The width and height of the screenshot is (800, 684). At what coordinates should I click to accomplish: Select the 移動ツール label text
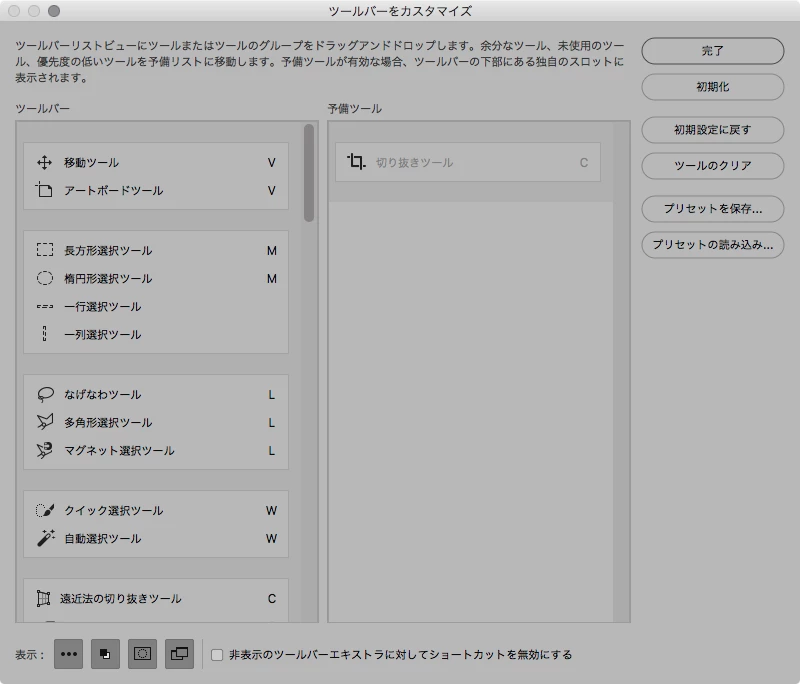coord(91,163)
